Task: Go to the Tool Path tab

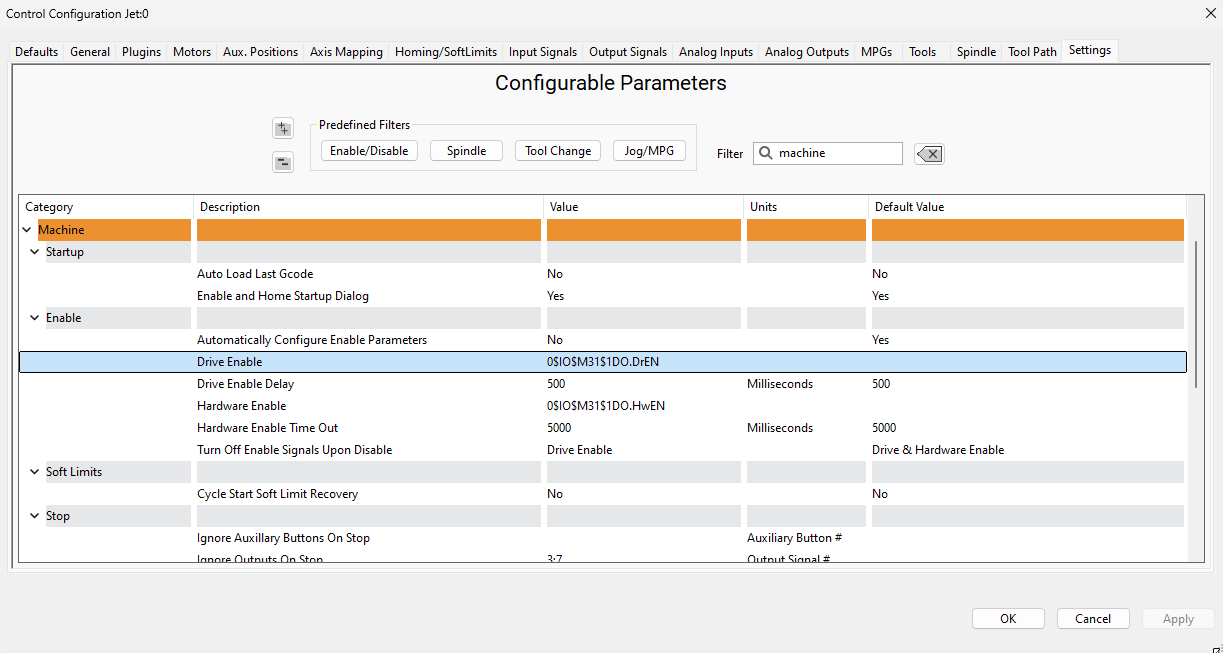Action: tap(1032, 52)
